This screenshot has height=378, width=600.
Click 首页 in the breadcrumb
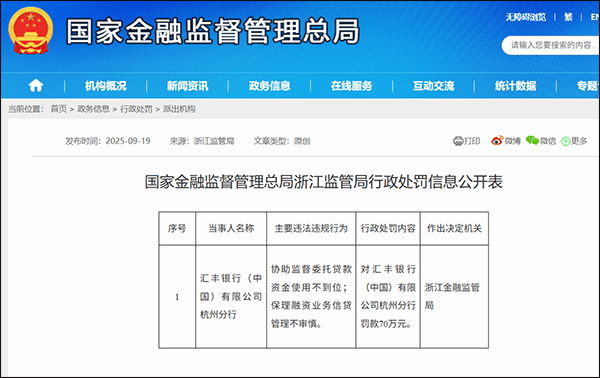[59, 109]
